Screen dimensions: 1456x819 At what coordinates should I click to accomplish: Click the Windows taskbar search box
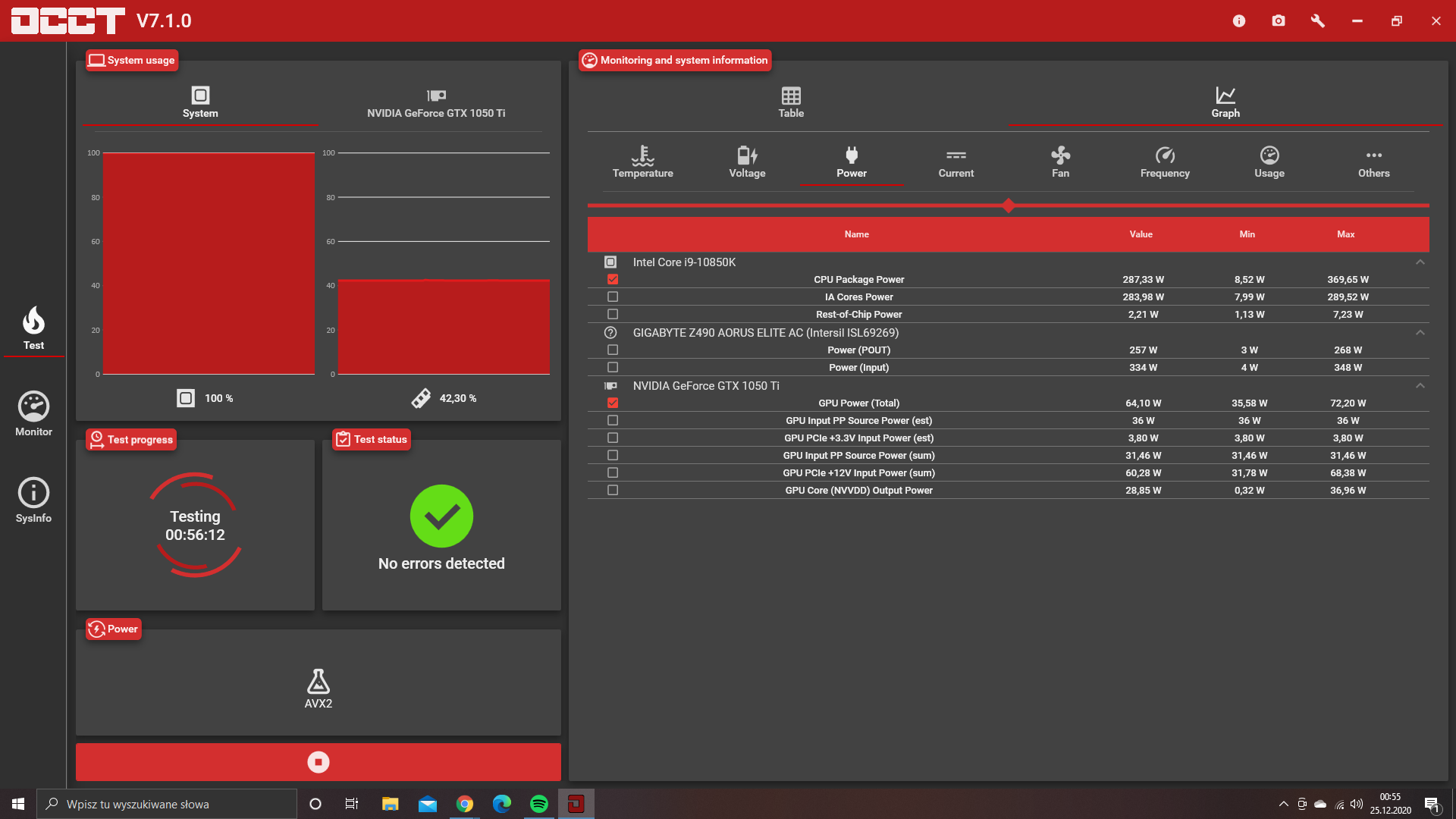point(167,804)
